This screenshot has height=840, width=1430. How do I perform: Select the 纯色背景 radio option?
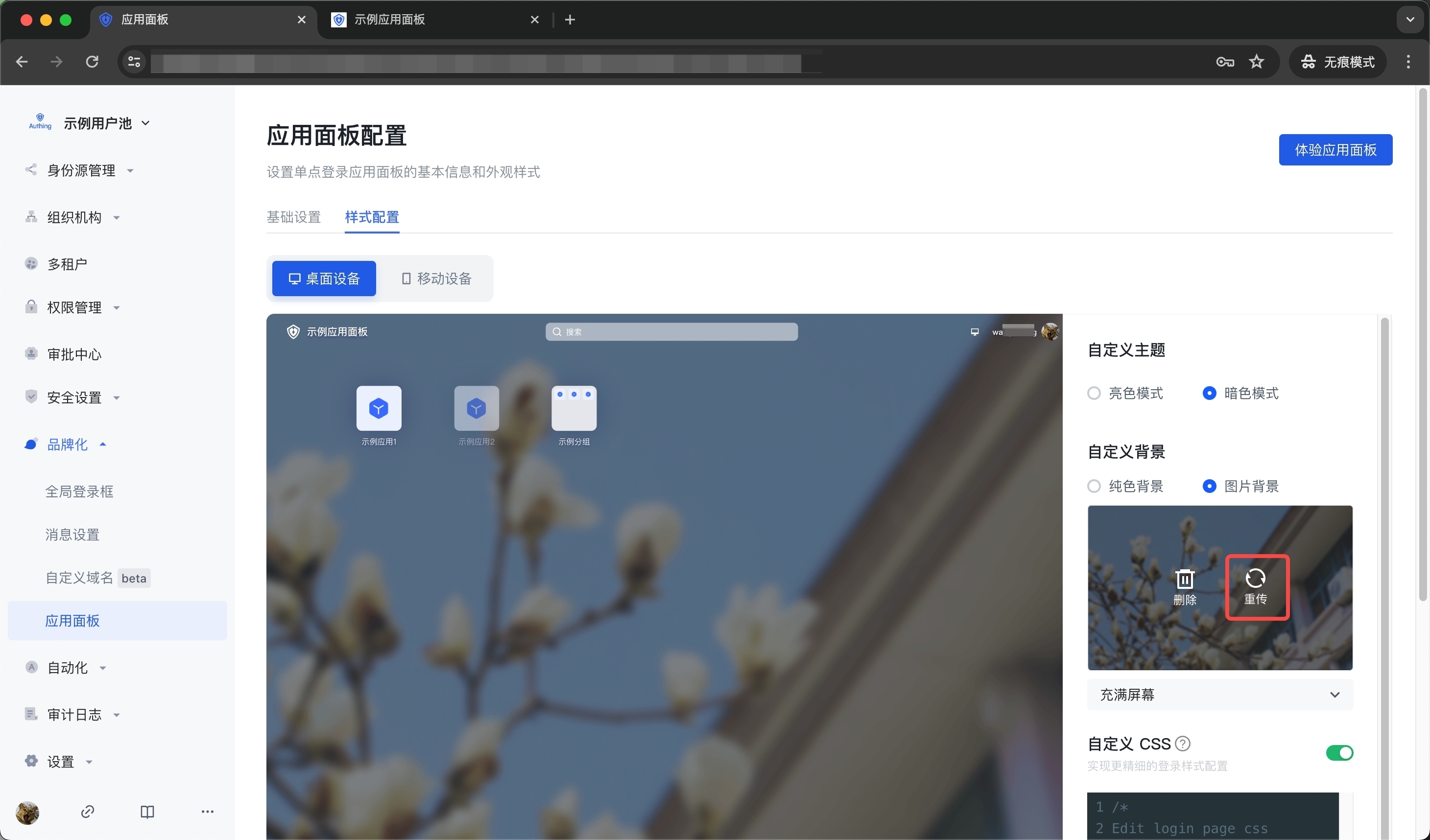(1094, 486)
